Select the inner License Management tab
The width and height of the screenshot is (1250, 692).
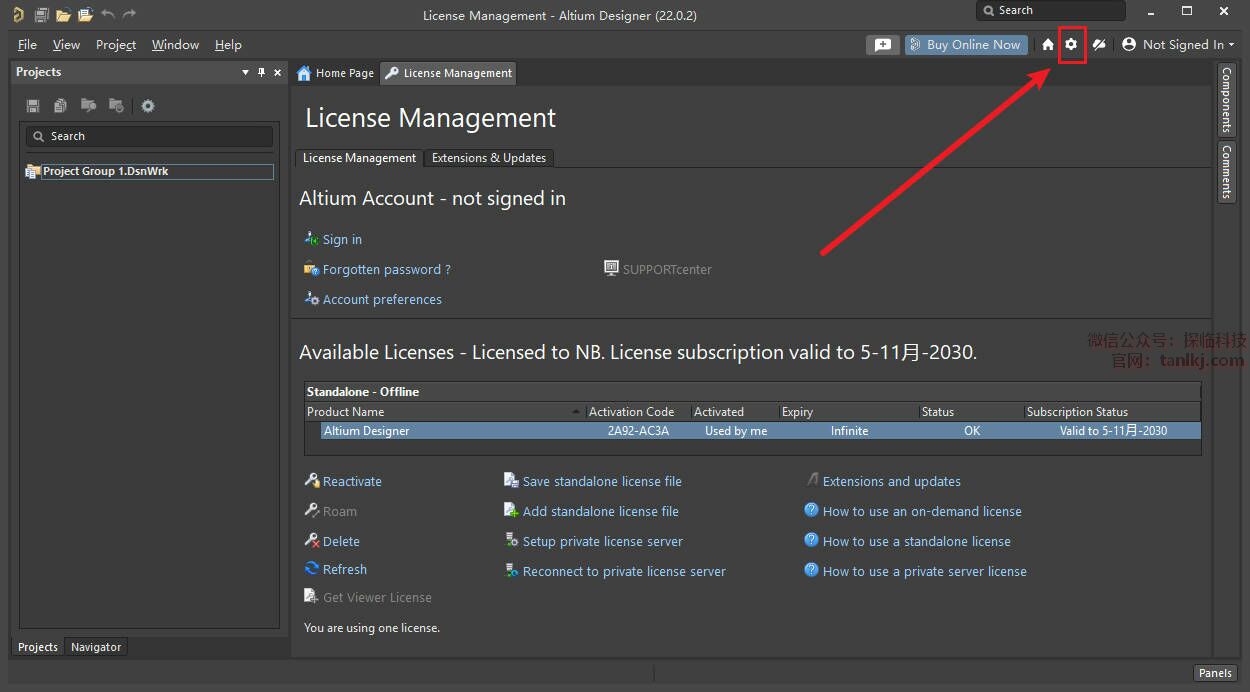click(x=359, y=158)
